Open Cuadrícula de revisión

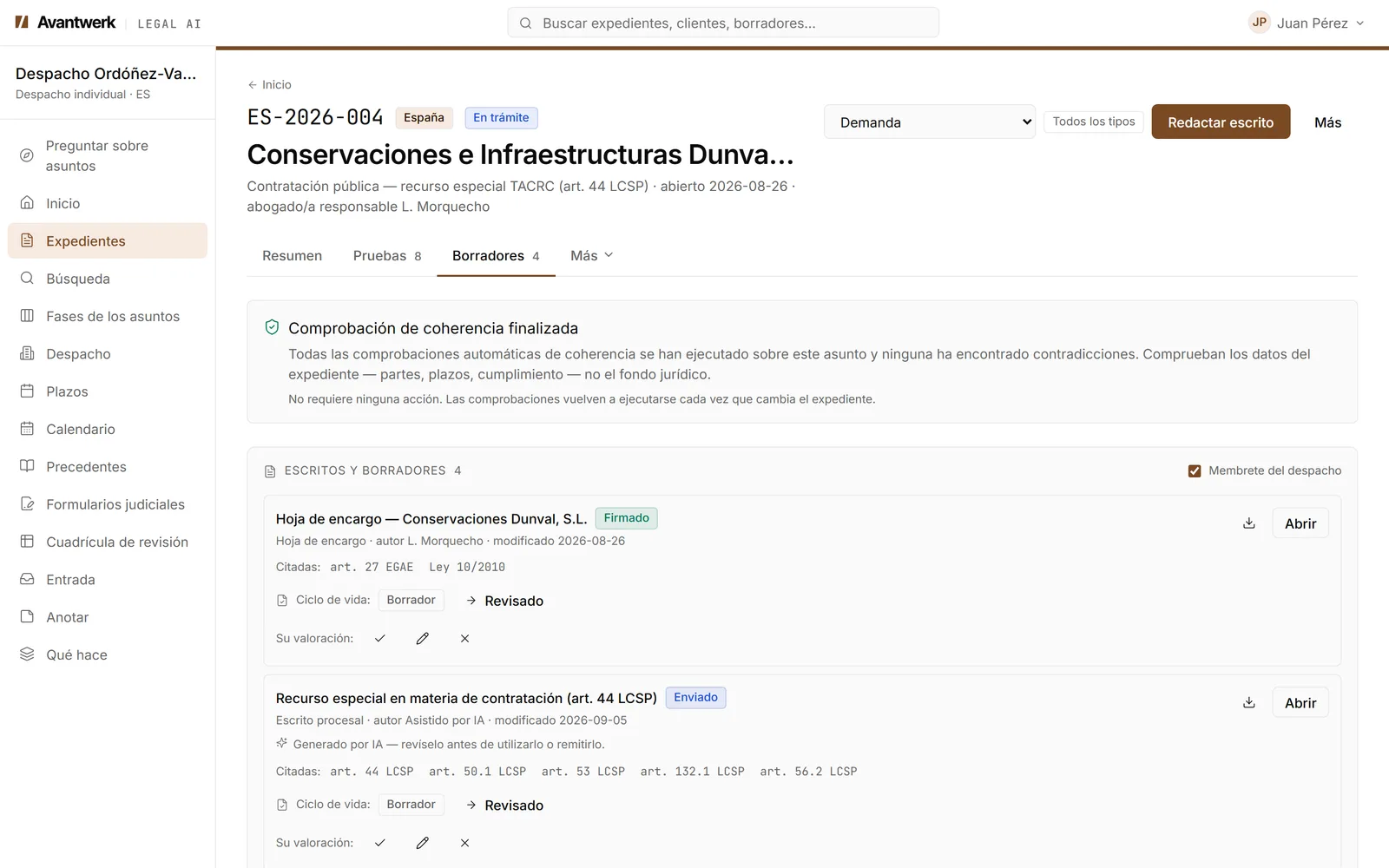(108, 542)
